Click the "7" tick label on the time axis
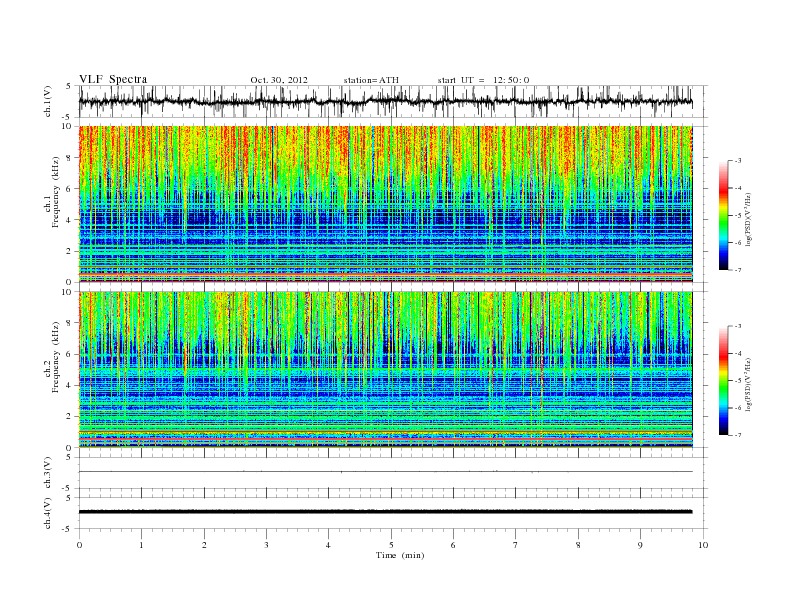 coord(516,545)
